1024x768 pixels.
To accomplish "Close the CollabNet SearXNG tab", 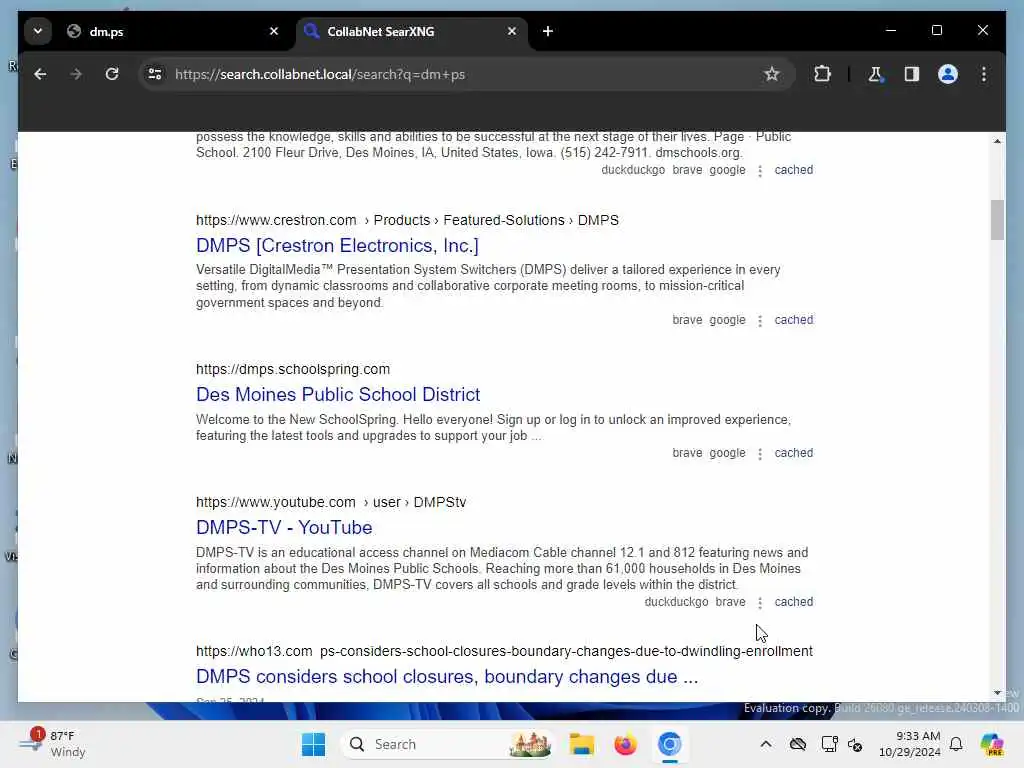I will coord(512,31).
